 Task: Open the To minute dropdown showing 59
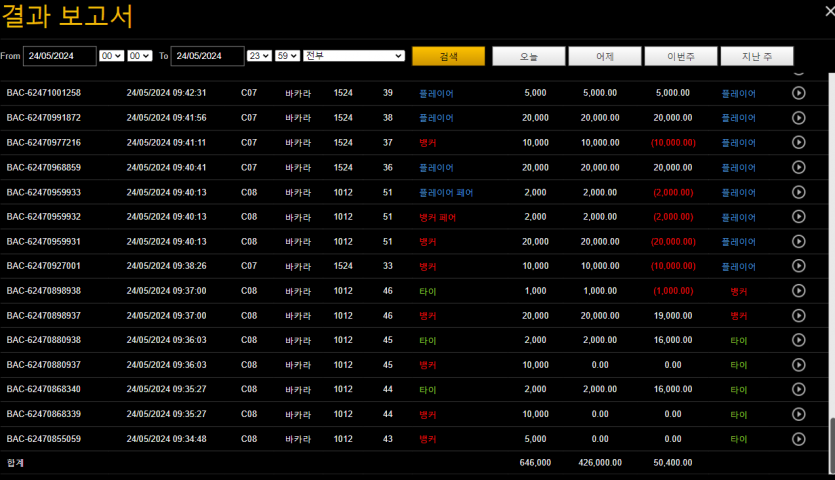[287, 56]
